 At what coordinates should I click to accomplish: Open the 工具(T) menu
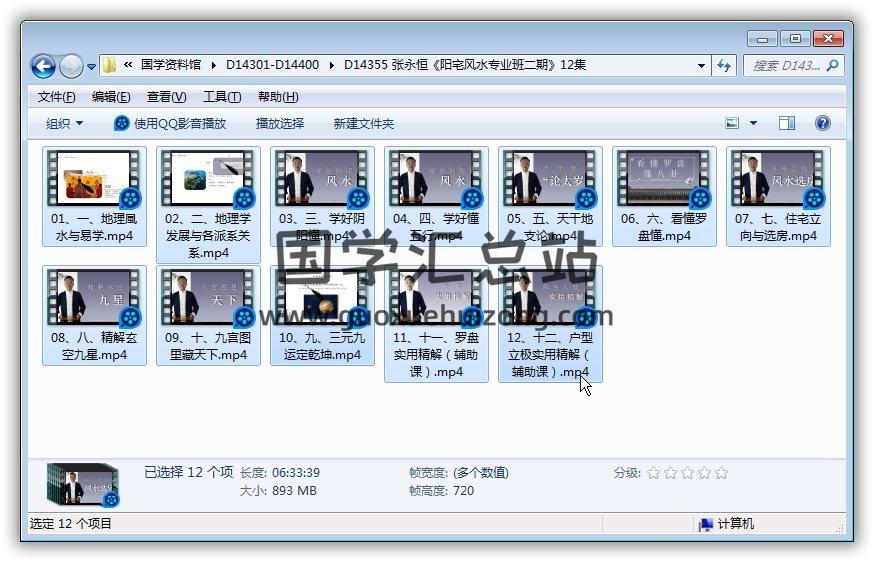coord(221,97)
